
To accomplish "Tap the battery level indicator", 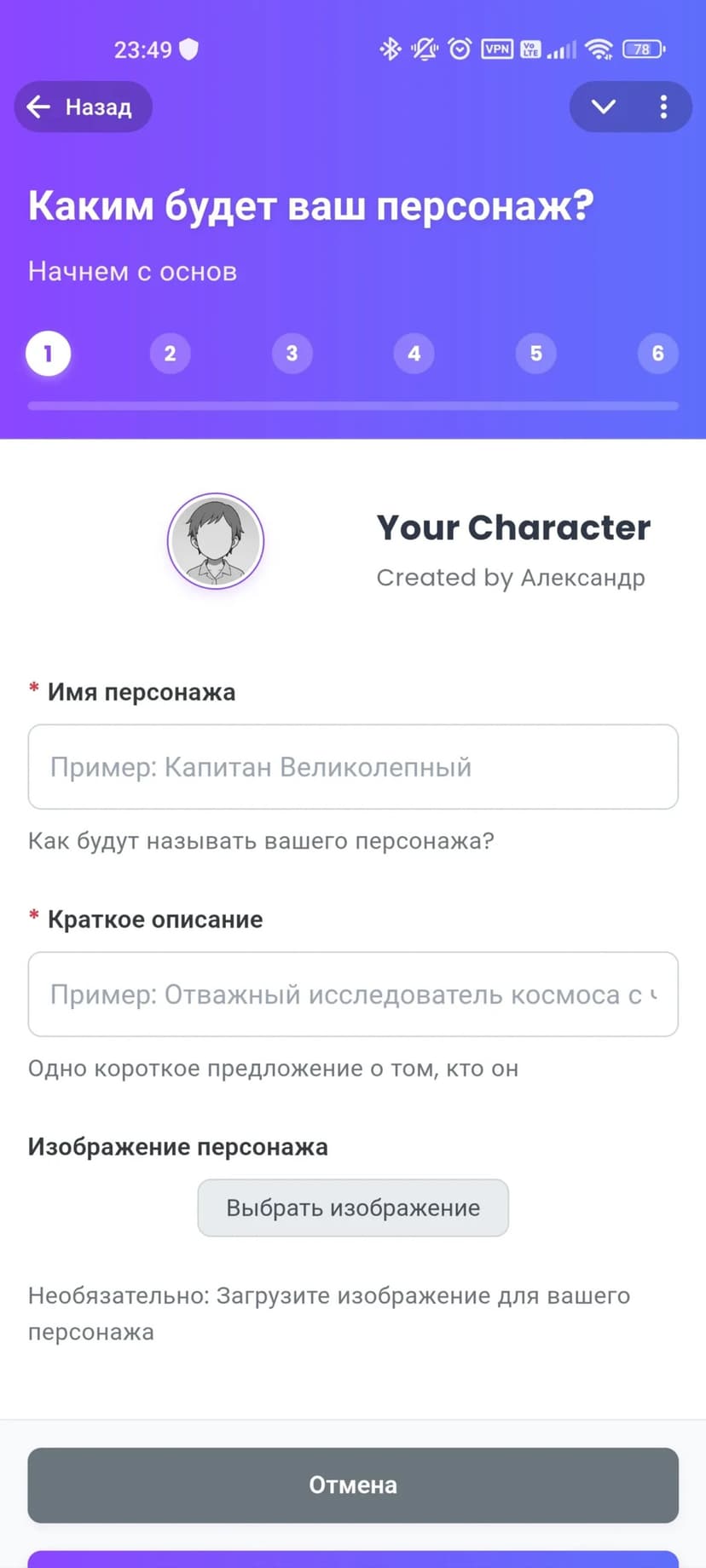I will point(644,49).
